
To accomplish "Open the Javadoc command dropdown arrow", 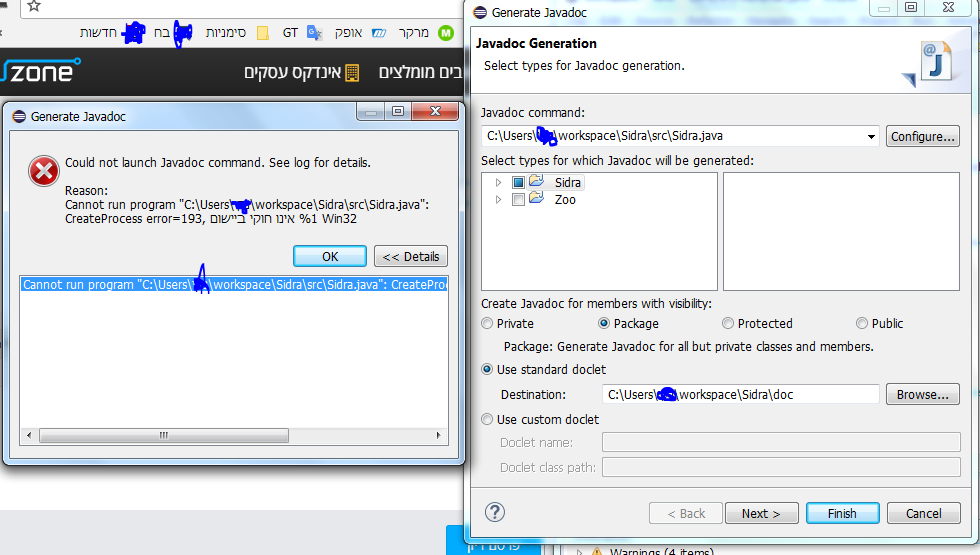I will point(871,137).
